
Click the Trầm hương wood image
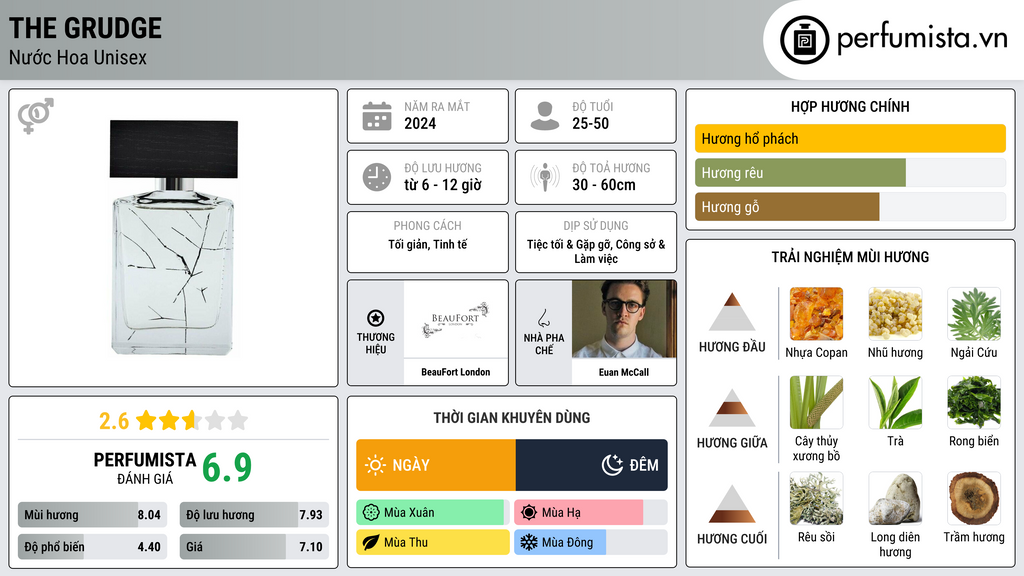[974, 499]
